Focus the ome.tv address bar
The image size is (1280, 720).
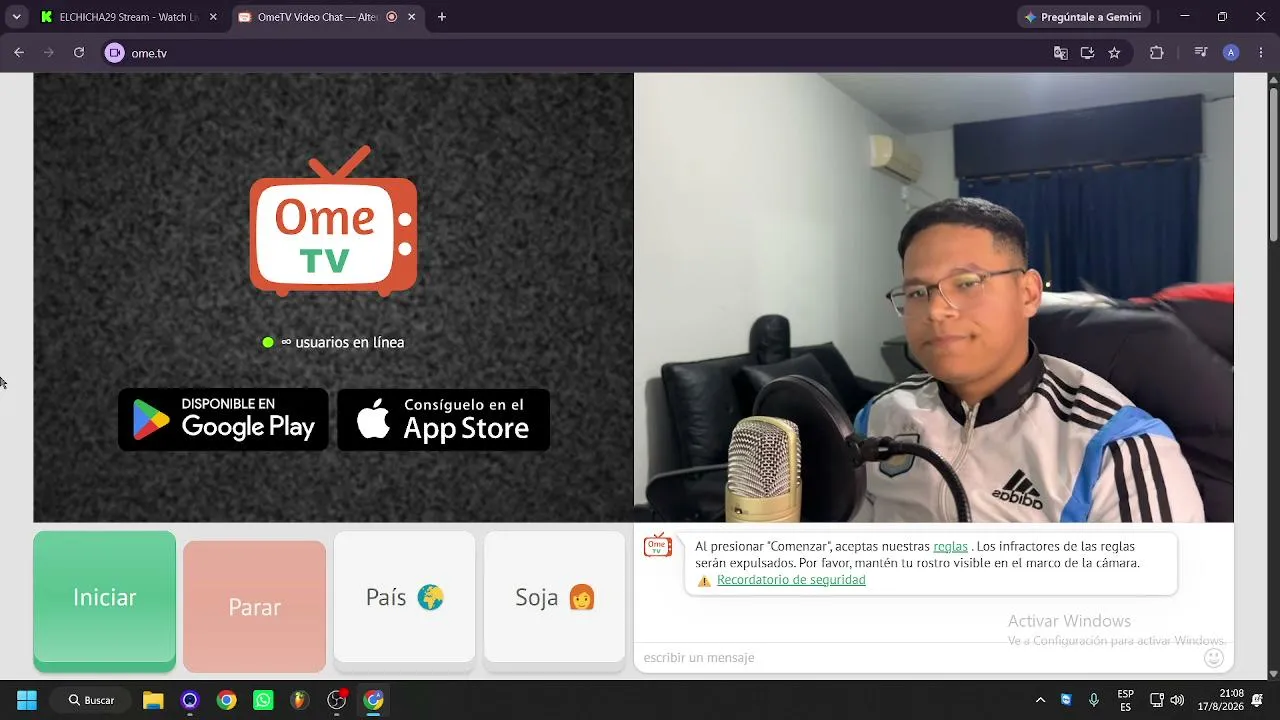click(x=580, y=53)
